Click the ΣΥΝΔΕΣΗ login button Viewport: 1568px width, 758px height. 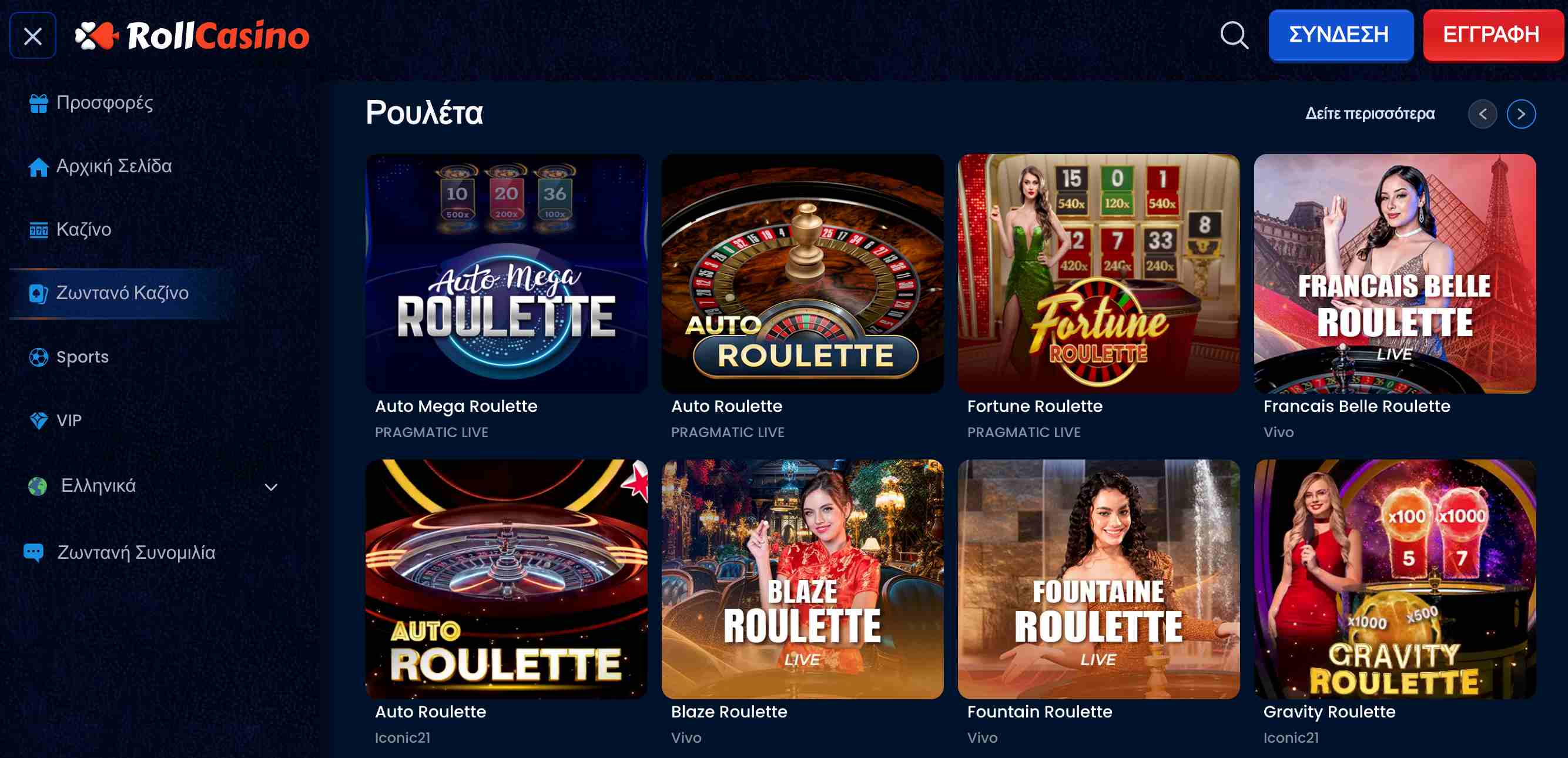click(x=1341, y=35)
